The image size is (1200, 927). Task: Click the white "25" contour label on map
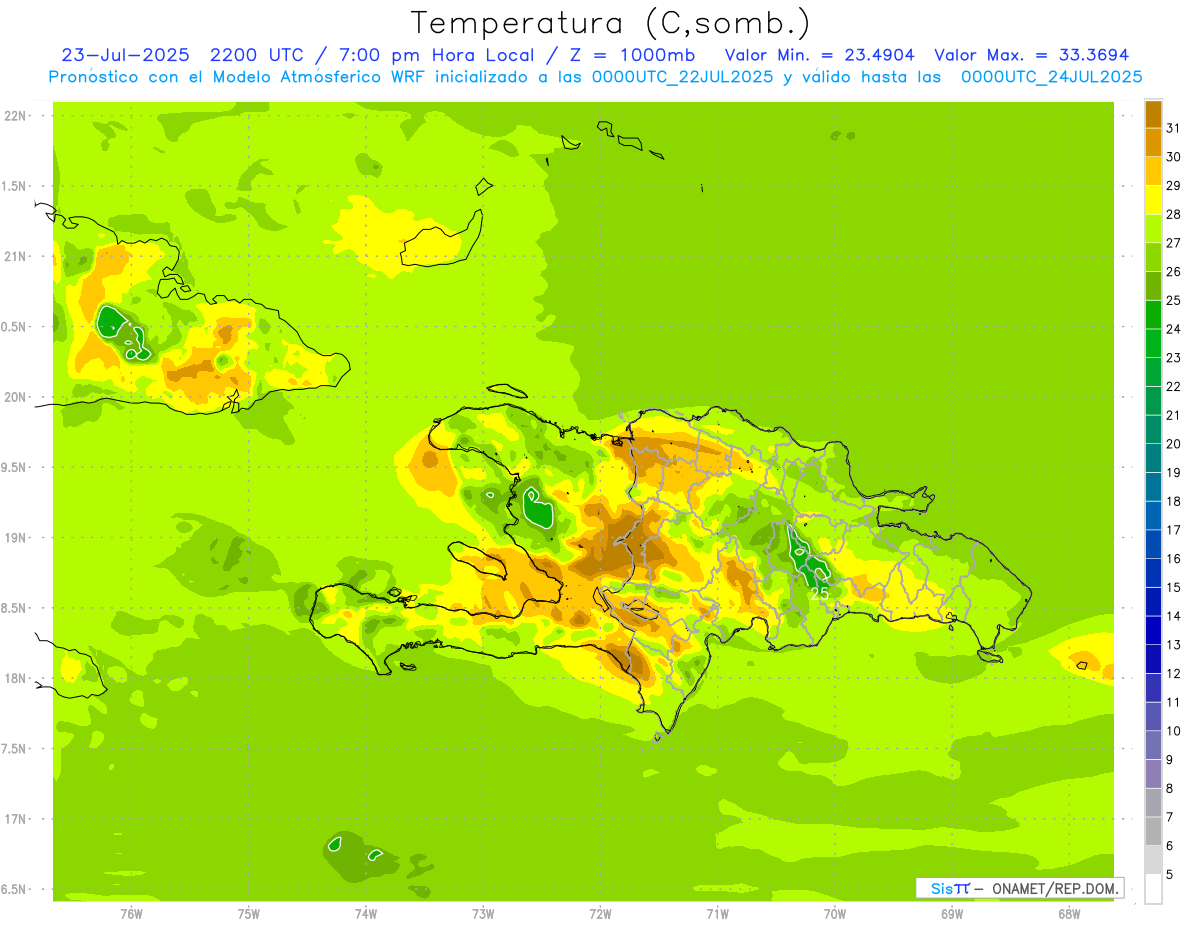[819, 593]
